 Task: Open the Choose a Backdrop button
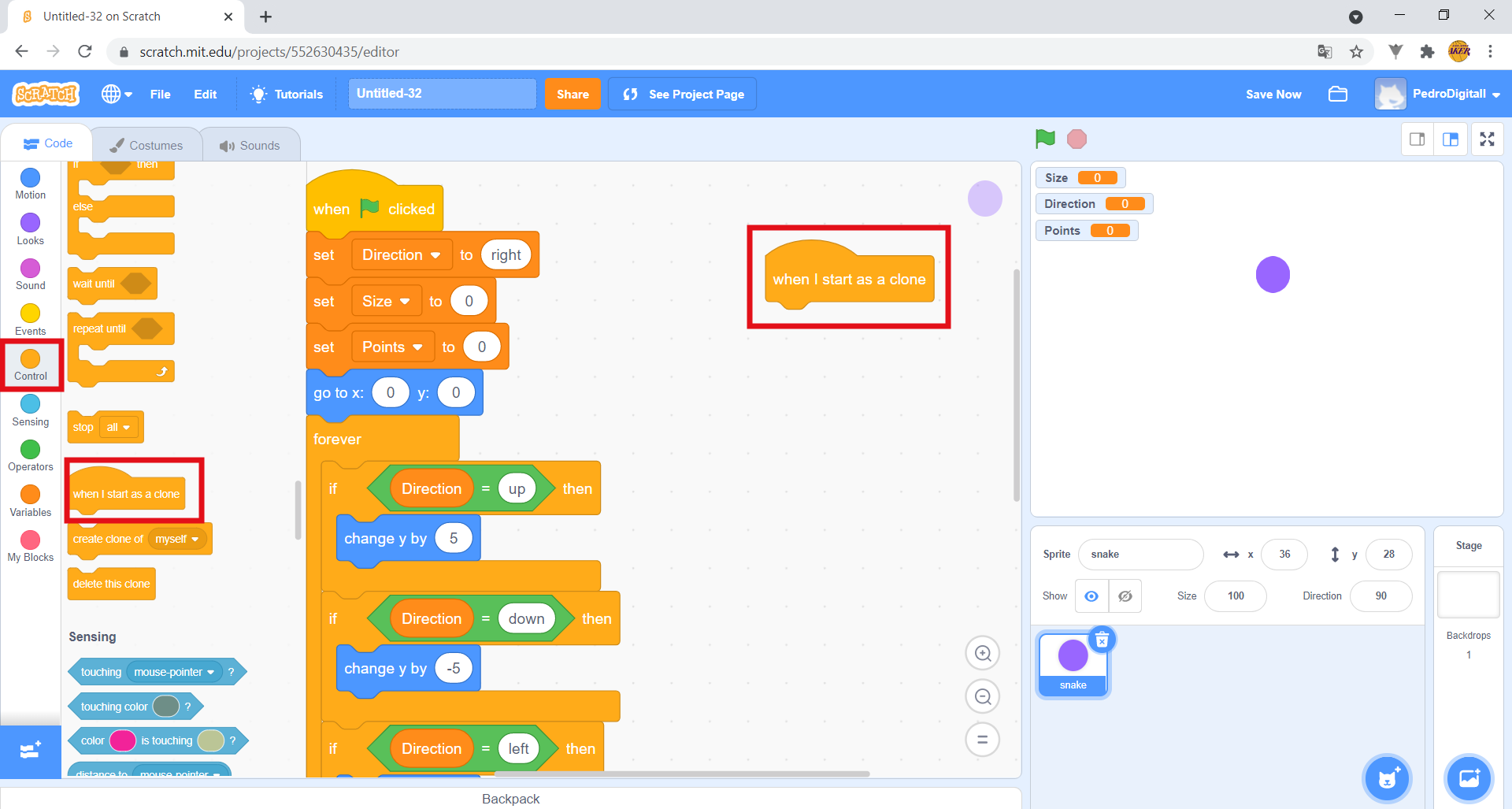1469,779
